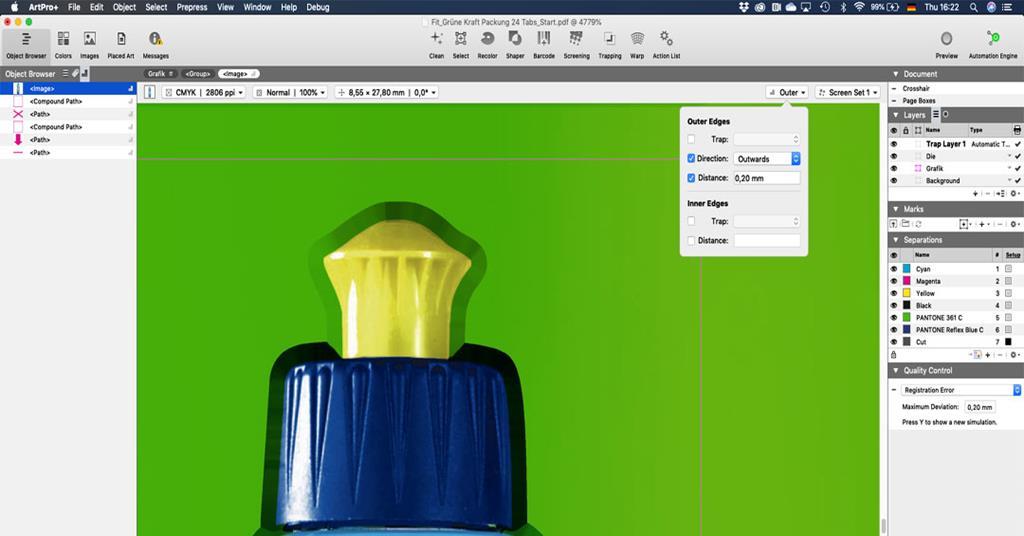Open the Window menu
1024x536 pixels.
(257, 7)
